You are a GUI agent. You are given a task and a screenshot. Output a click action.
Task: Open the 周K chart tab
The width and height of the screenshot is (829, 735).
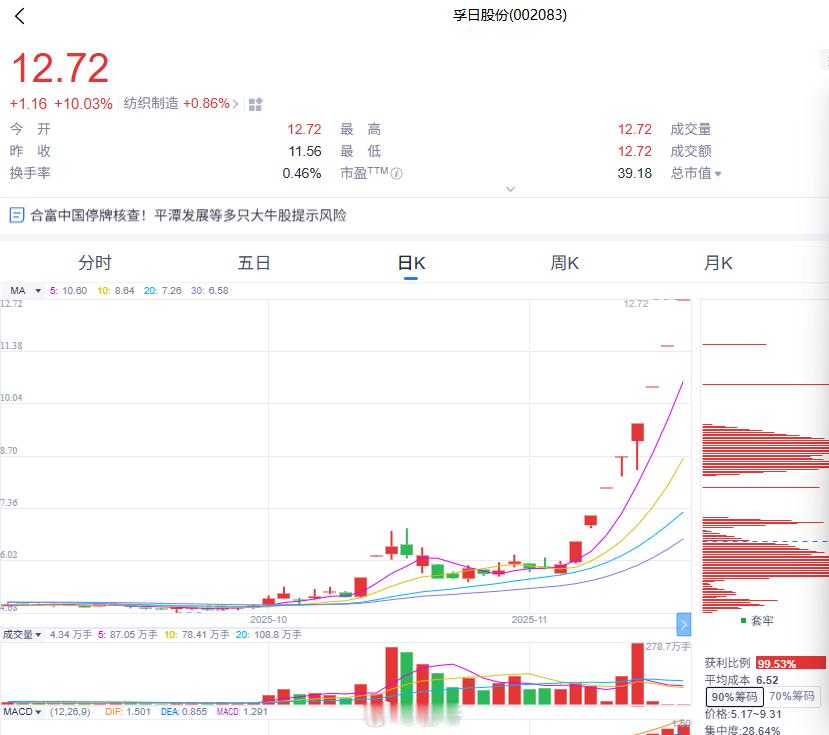pos(564,262)
